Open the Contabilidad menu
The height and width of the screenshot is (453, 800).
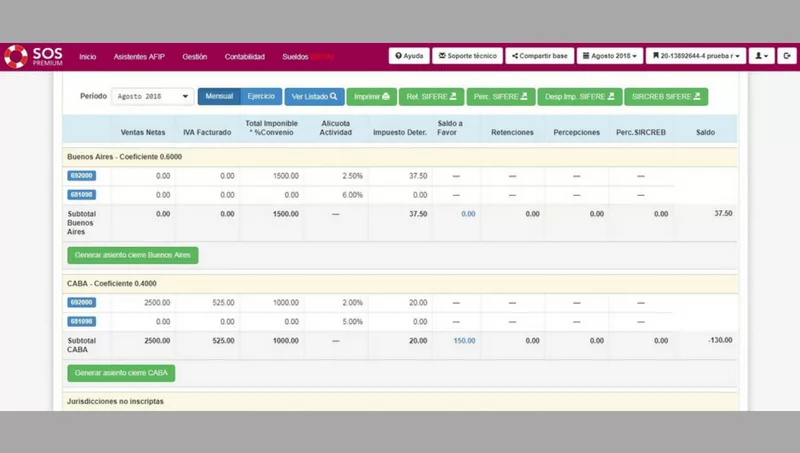pos(245,57)
